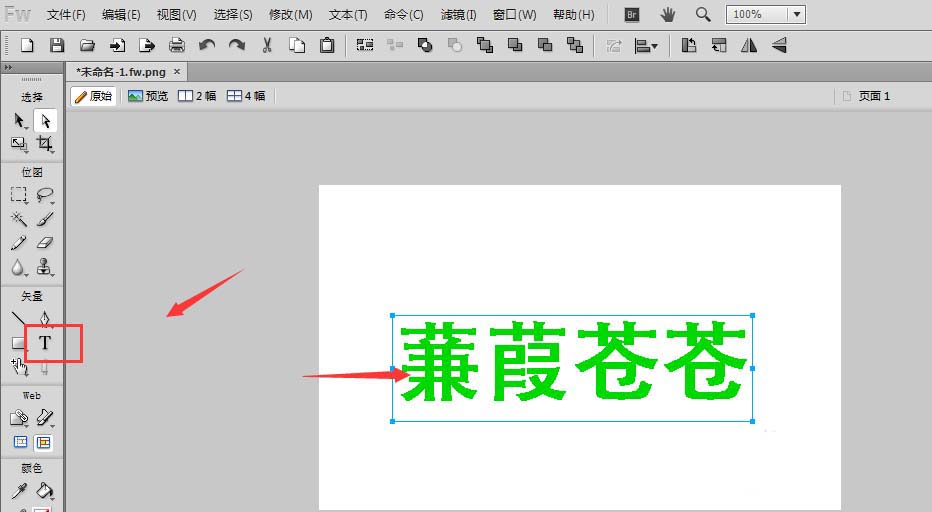Click the Cut scissors icon
Viewport: 932px width, 512px height.
click(267, 45)
